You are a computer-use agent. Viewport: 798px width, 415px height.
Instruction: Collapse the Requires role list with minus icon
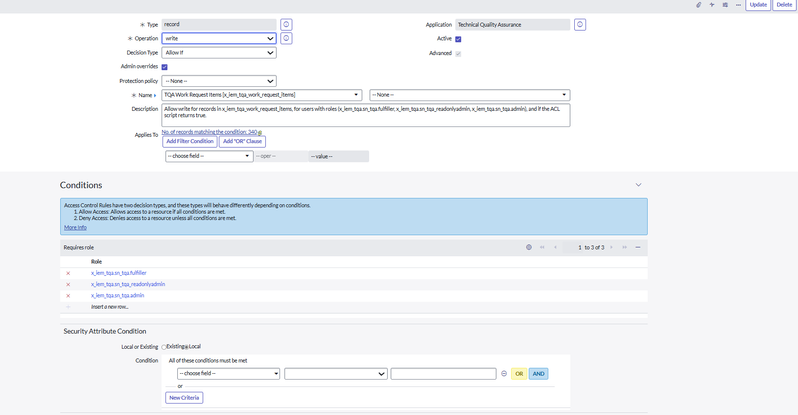click(638, 247)
